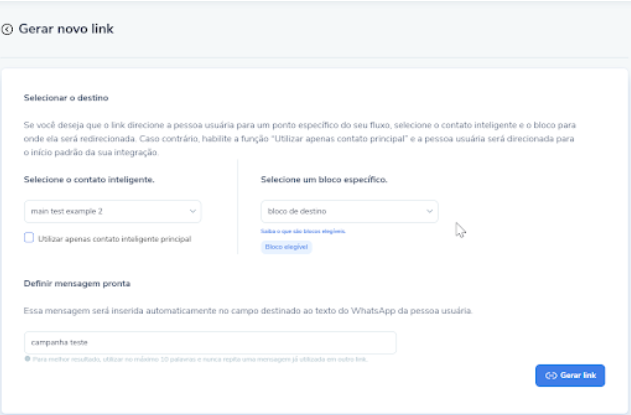Screen dimensions: 631x415
Task: Click the chain link icon in Gerar link button
Action: pos(550,375)
